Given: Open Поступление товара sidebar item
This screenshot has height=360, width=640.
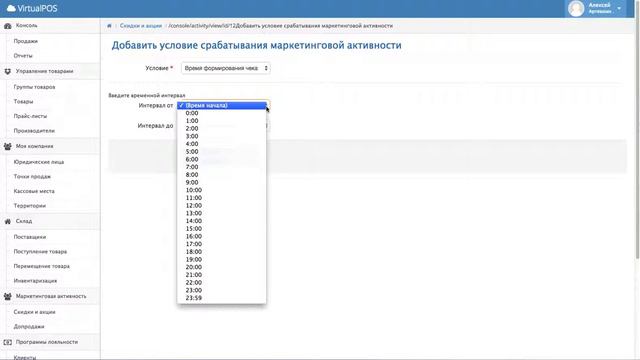Looking at the screenshot, I should (x=40, y=252).
